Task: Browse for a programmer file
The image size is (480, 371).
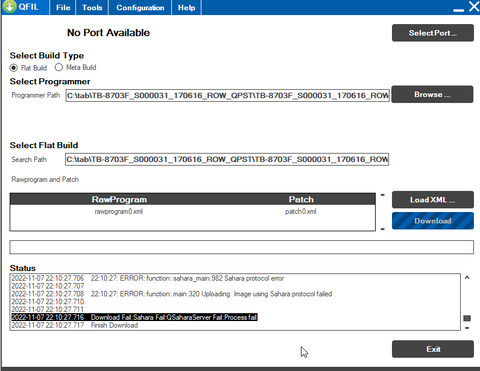Action: tap(432, 95)
